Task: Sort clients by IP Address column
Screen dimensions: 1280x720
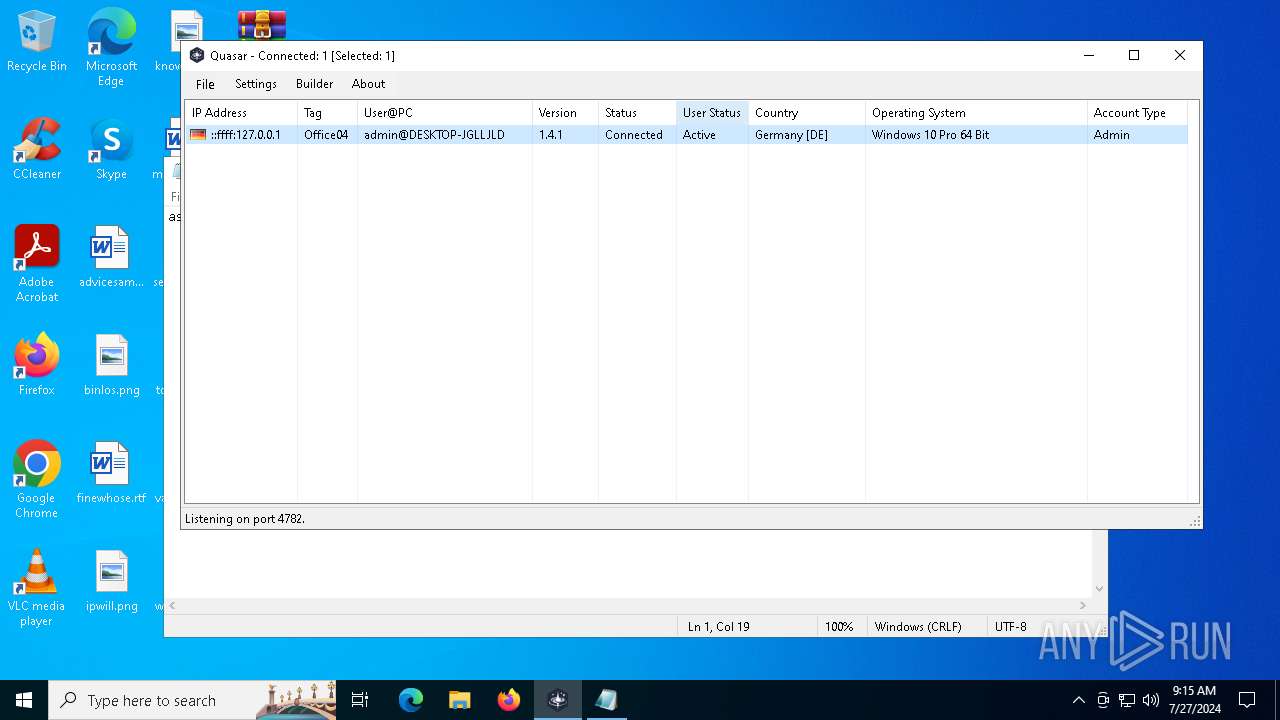Action: (x=241, y=113)
